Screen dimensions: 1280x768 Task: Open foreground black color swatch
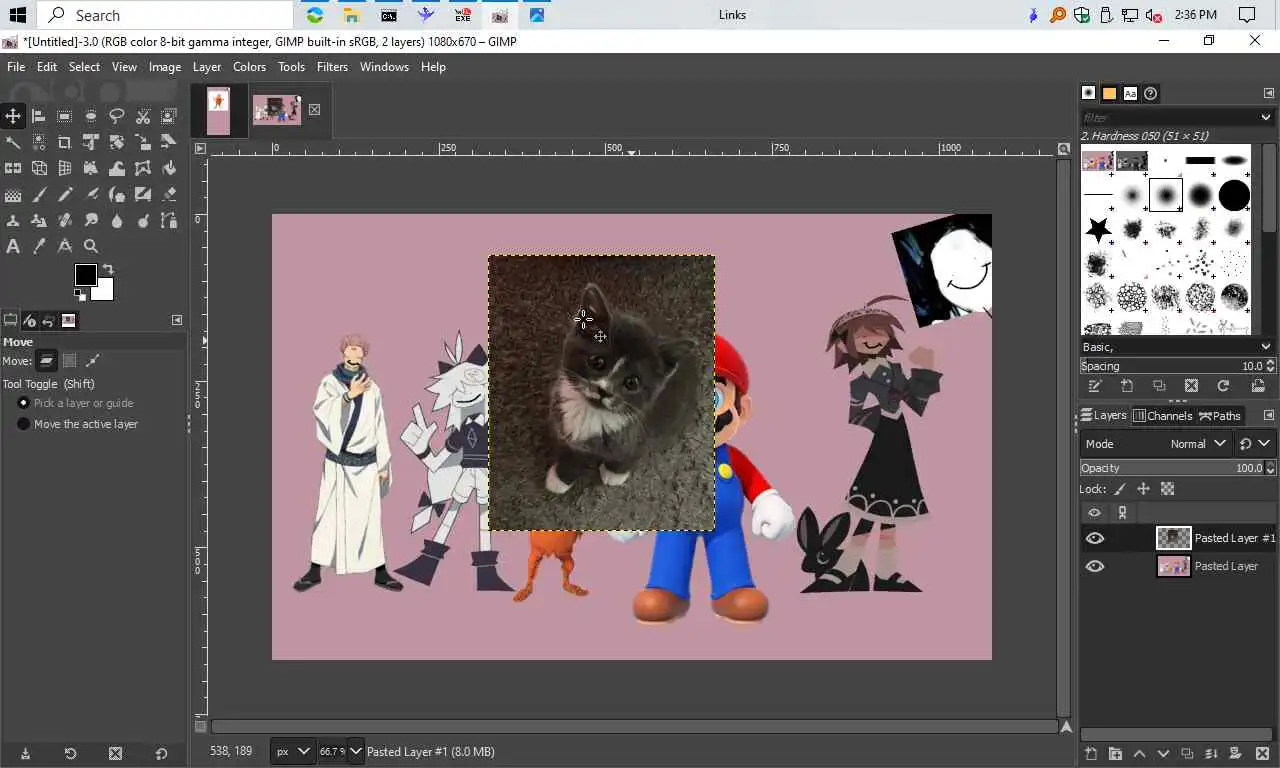point(85,274)
